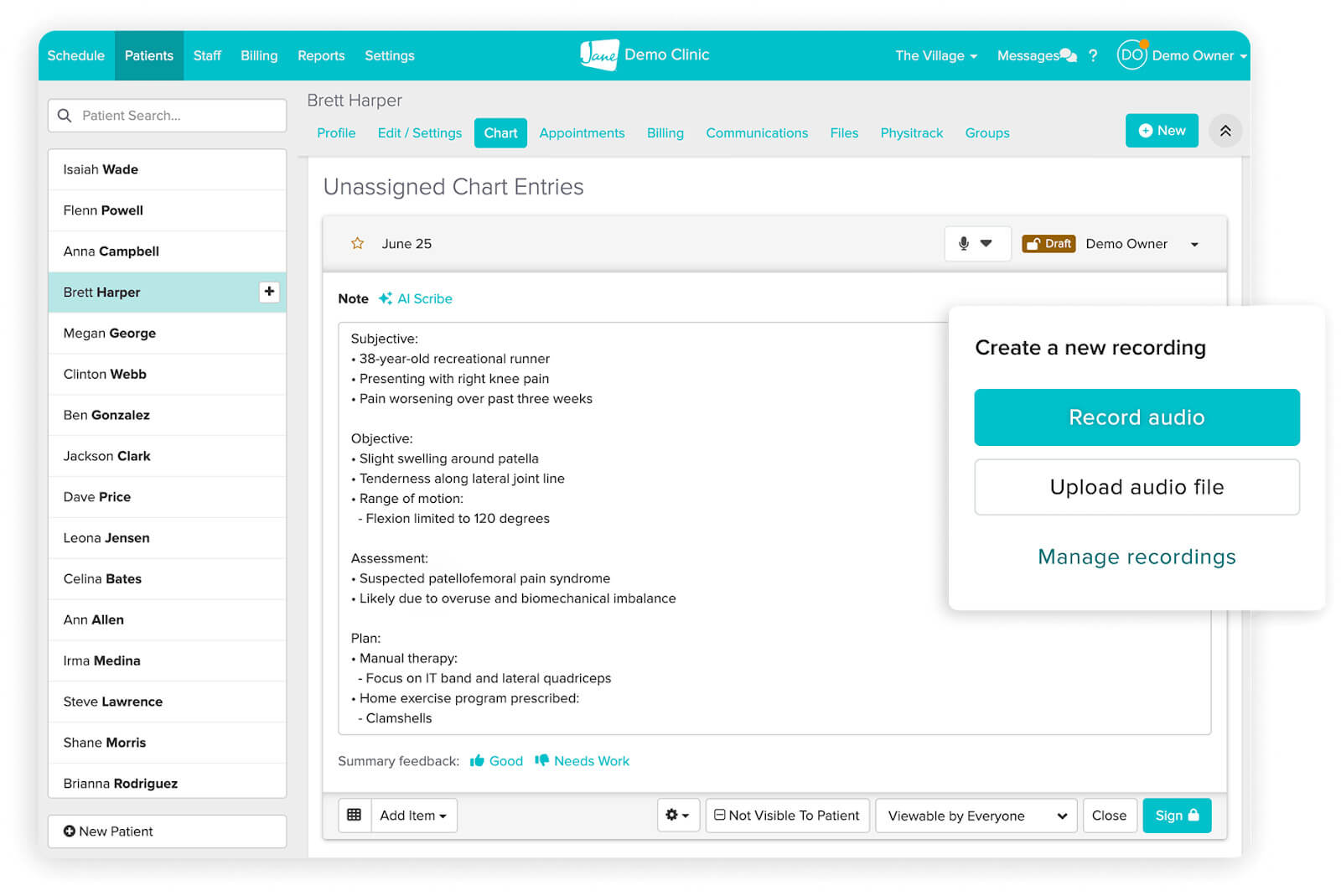Collapse the chart header using the double chevron
Image resolution: width=1341 pixels, height=896 pixels.
coord(1225,131)
